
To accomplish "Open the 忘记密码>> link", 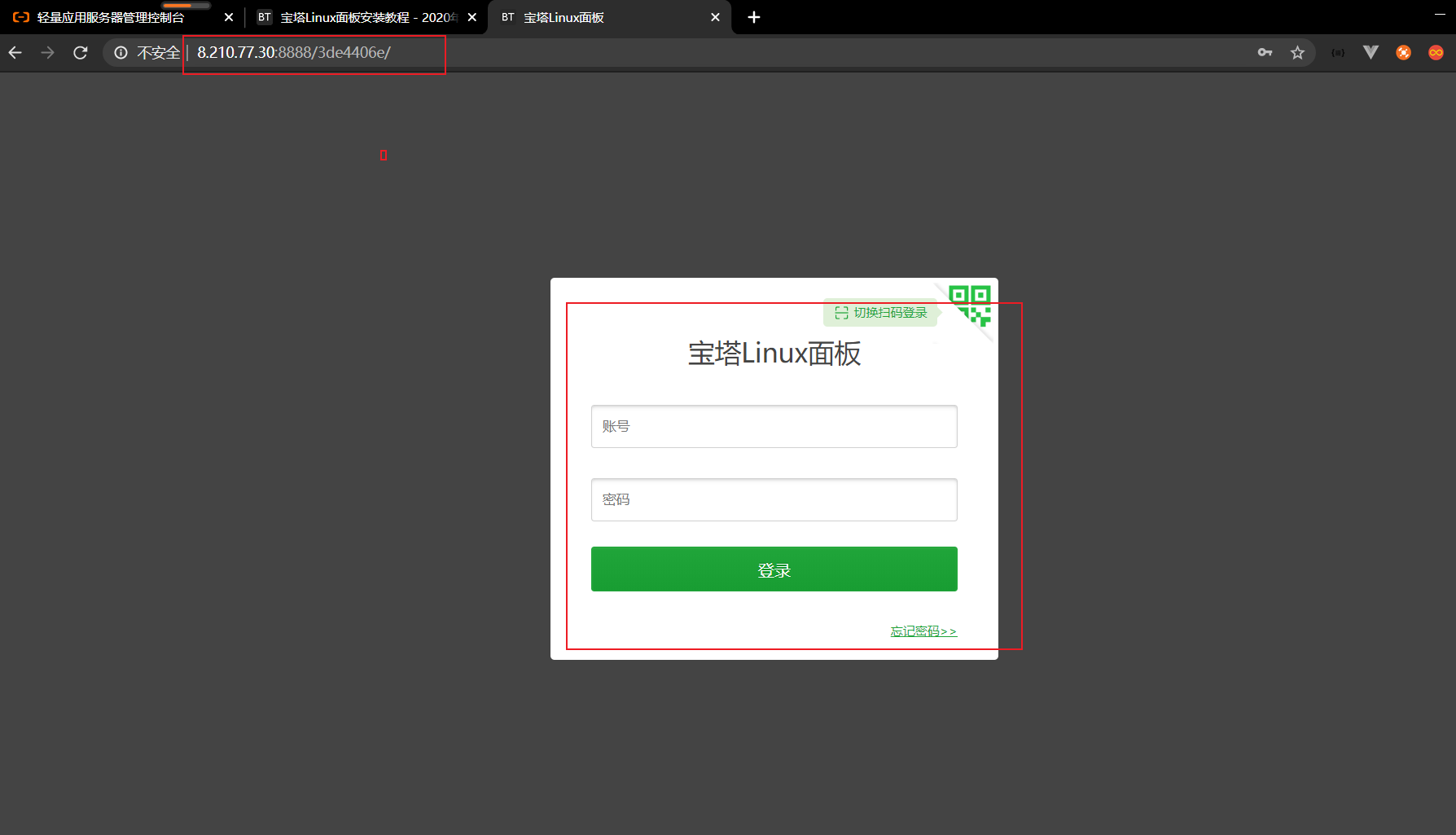I will (x=923, y=631).
